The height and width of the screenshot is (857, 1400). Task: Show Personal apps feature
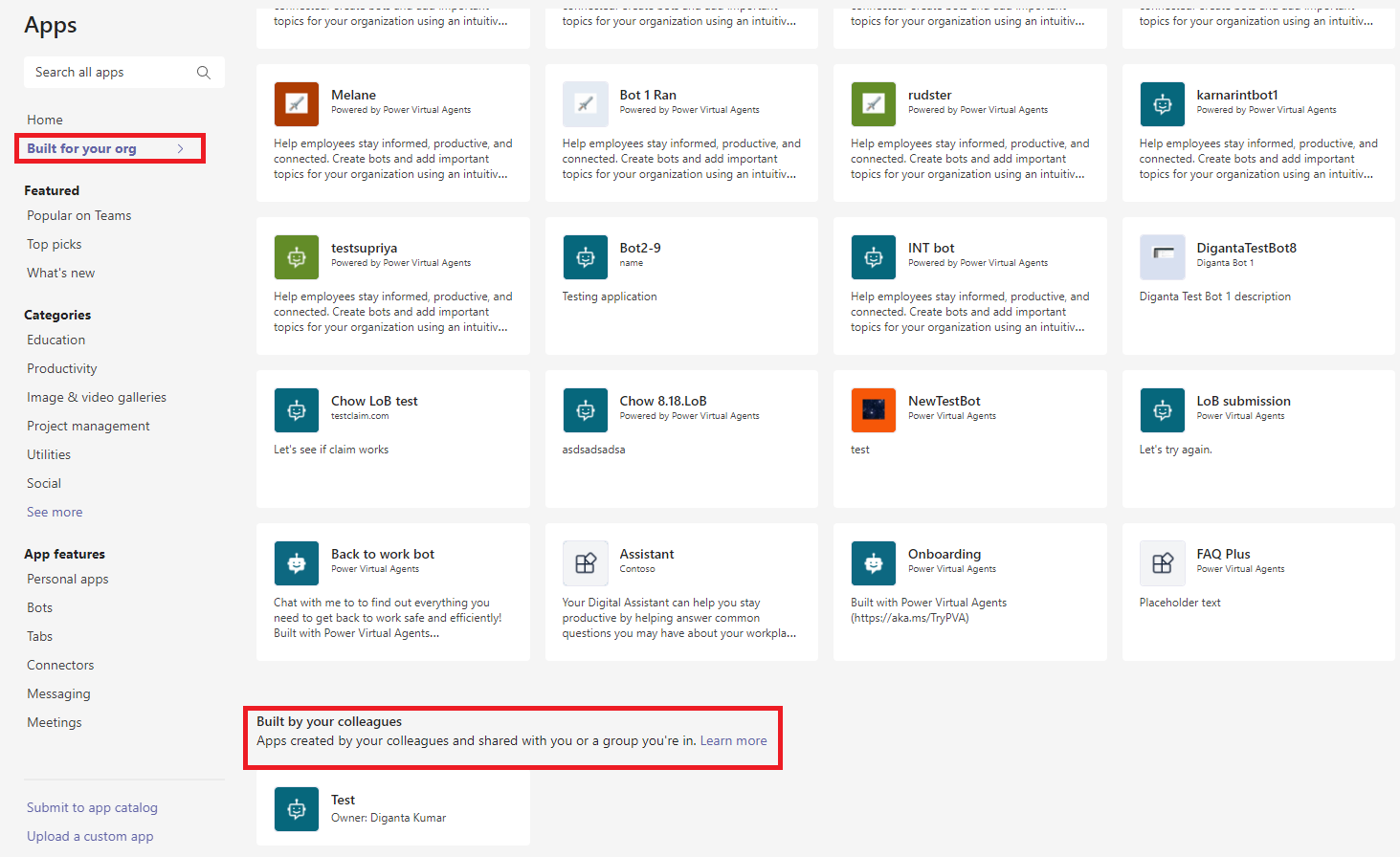click(68, 579)
